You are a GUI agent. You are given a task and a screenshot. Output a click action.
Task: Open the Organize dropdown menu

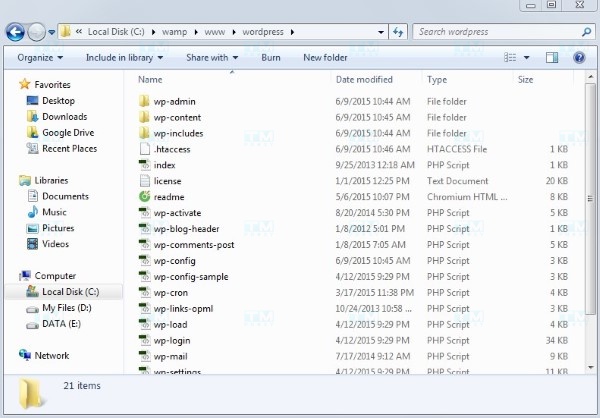(39, 58)
